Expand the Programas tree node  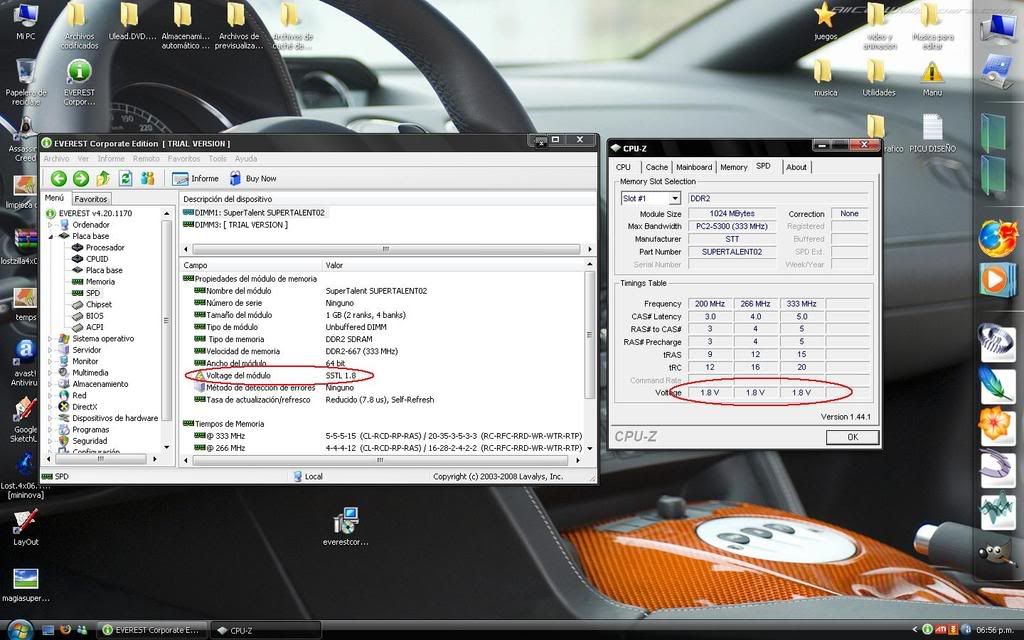[51, 430]
